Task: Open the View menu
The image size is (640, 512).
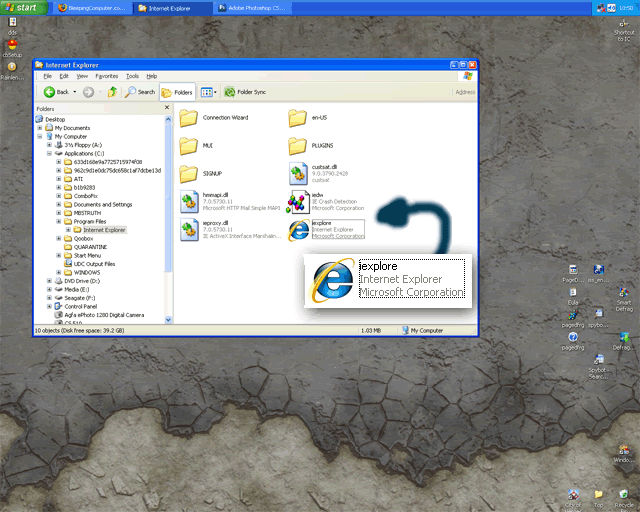Action: pos(82,76)
